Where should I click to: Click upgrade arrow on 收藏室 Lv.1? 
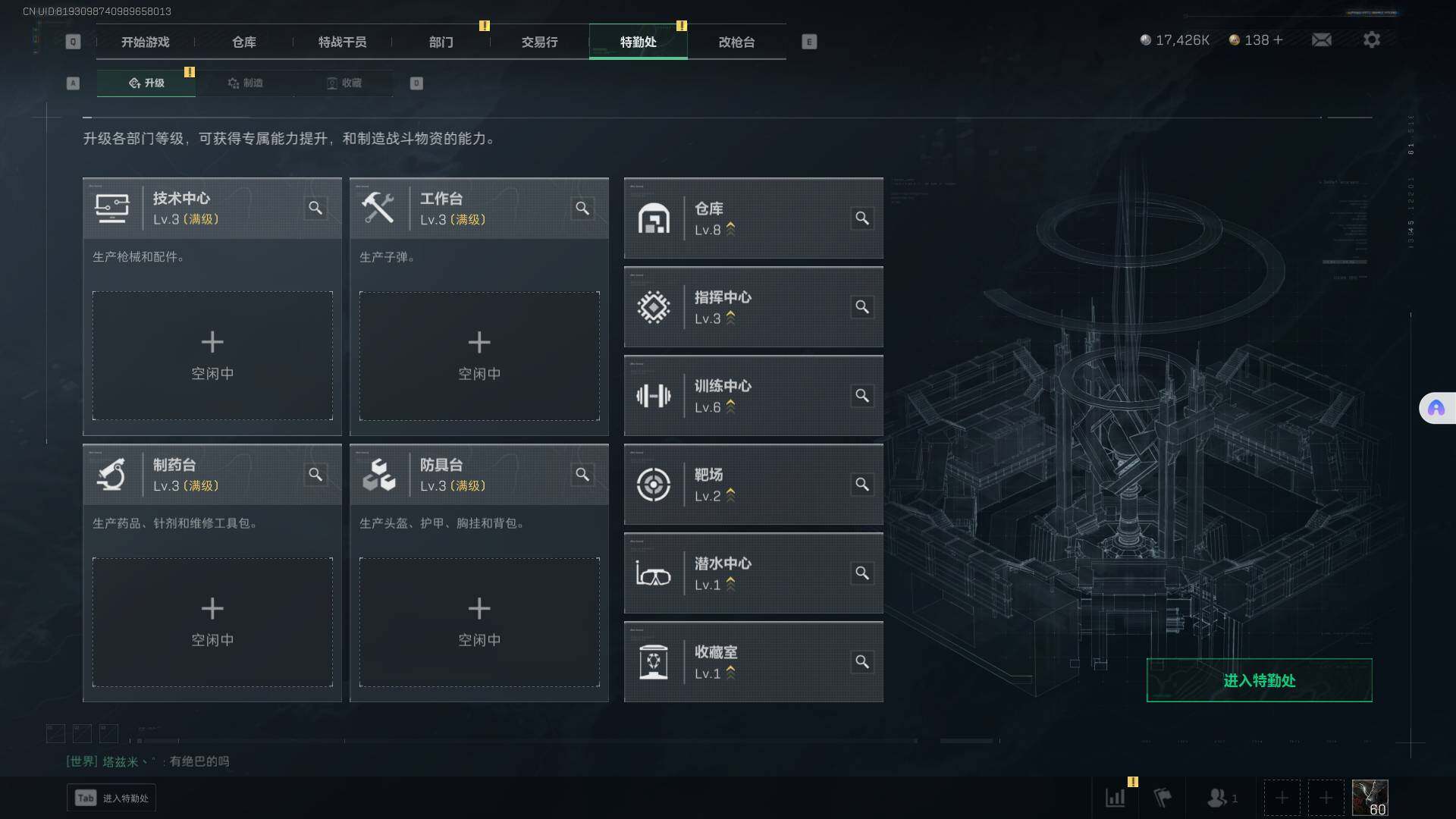(731, 673)
